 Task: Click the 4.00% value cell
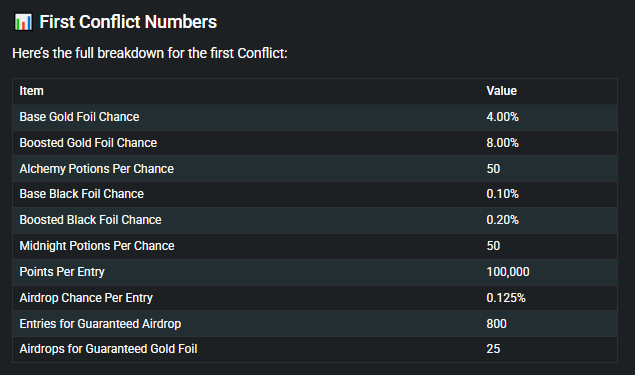pyautogui.click(x=503, y=117)
